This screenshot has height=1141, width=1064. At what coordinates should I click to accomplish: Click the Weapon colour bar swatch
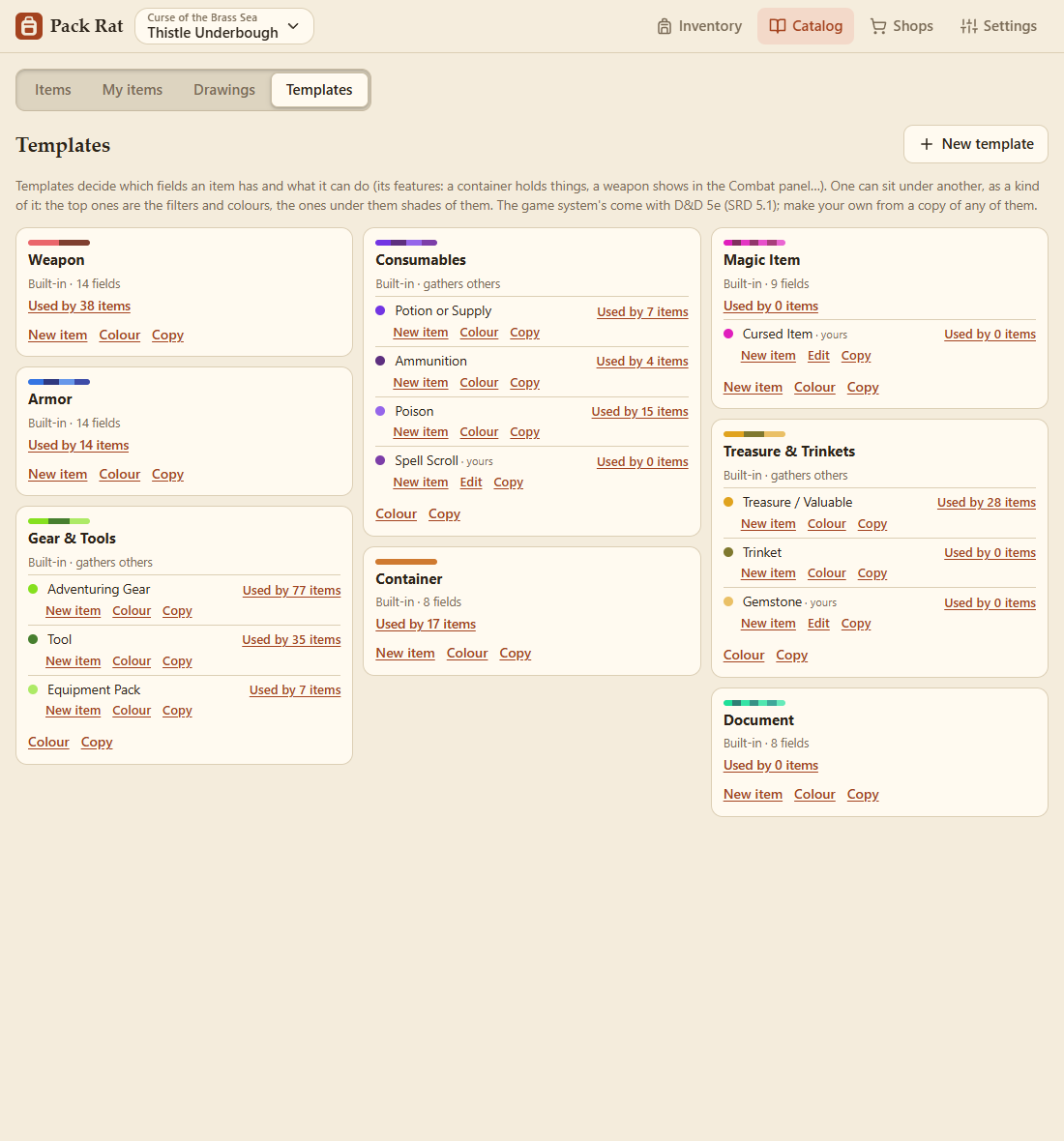point(59,243)
